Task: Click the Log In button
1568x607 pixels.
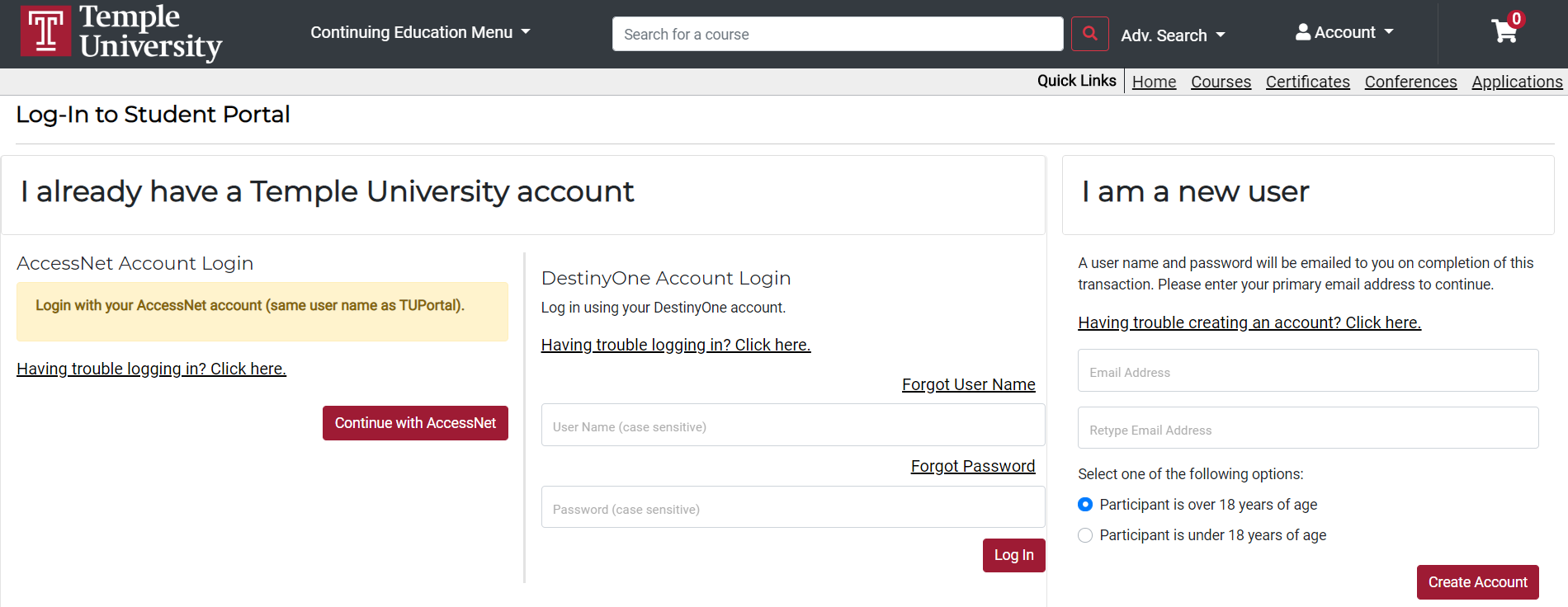Action: (x=1013, y=555)
